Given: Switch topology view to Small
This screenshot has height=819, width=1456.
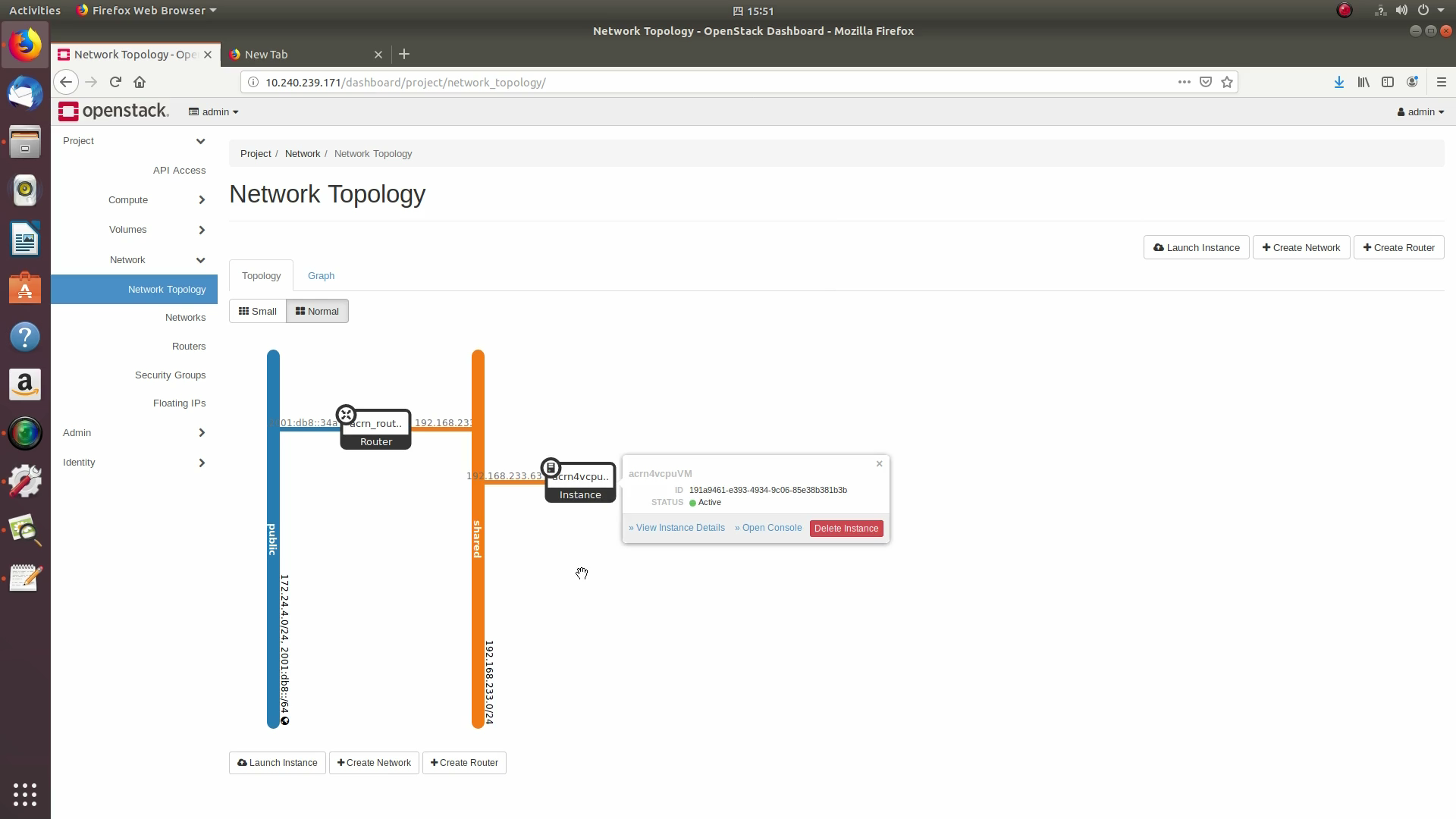Looking at the screenshot, I should [x=258, y=311].
